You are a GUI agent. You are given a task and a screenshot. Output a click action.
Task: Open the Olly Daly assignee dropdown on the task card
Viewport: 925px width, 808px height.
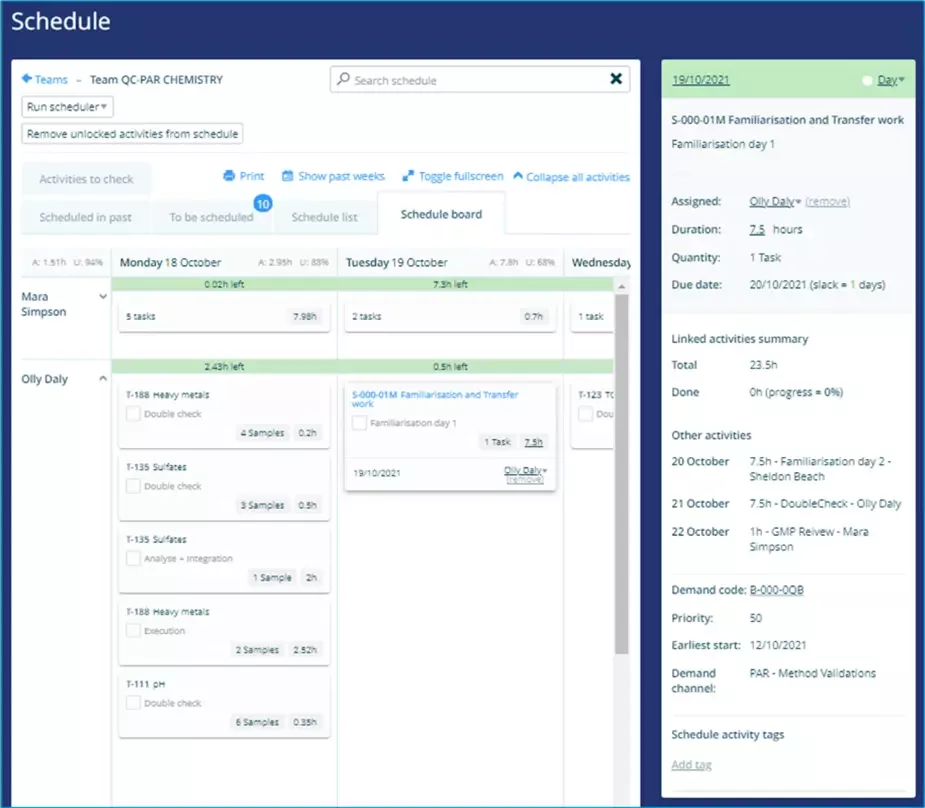pos(525,470)
